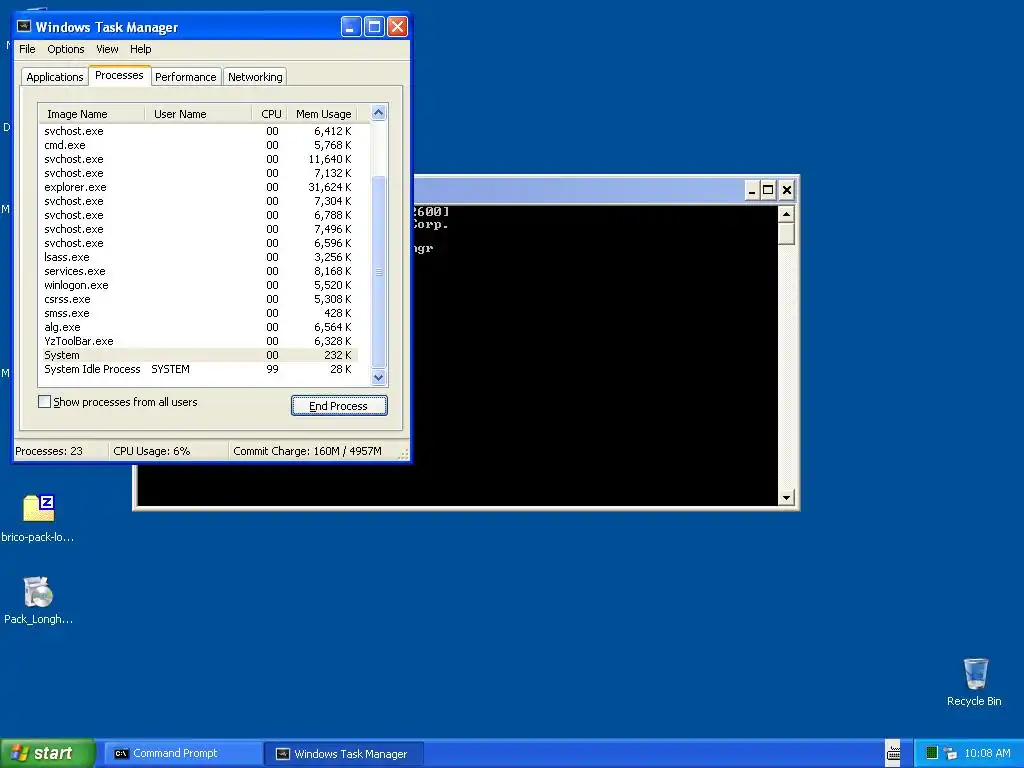Switch to the Networking tab
Image resolution: width=1024 pixels, height=768 pixels.
coord(255,77)
